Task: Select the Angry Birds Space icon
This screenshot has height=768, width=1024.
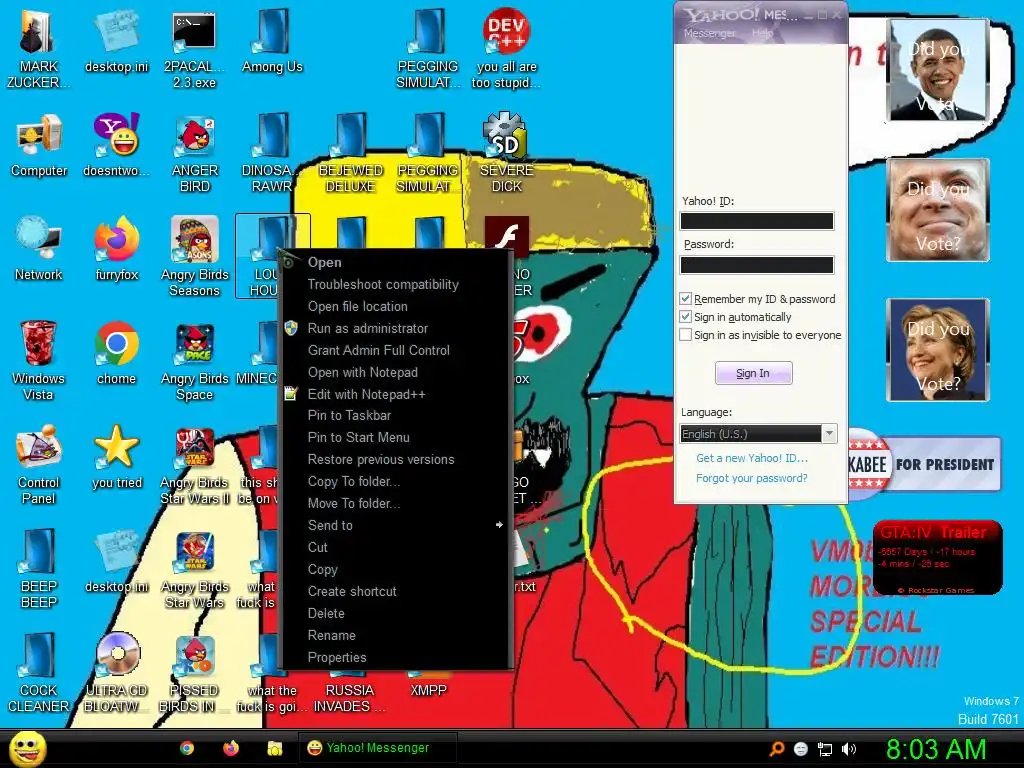Action: [195, 361]
